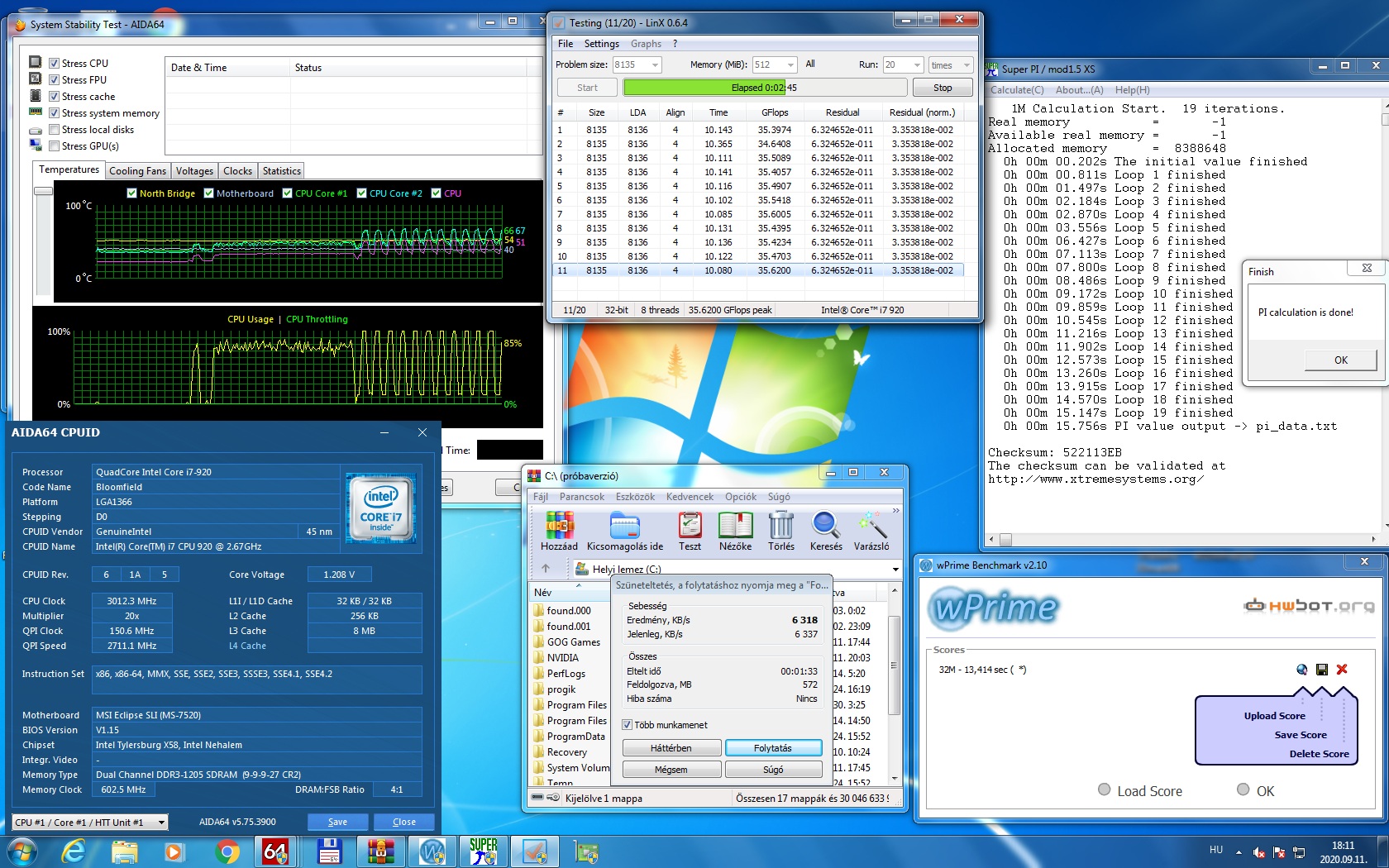Click the Stop button in LinX
This screenshot has width=1389, height=868.
coord(943,88)
